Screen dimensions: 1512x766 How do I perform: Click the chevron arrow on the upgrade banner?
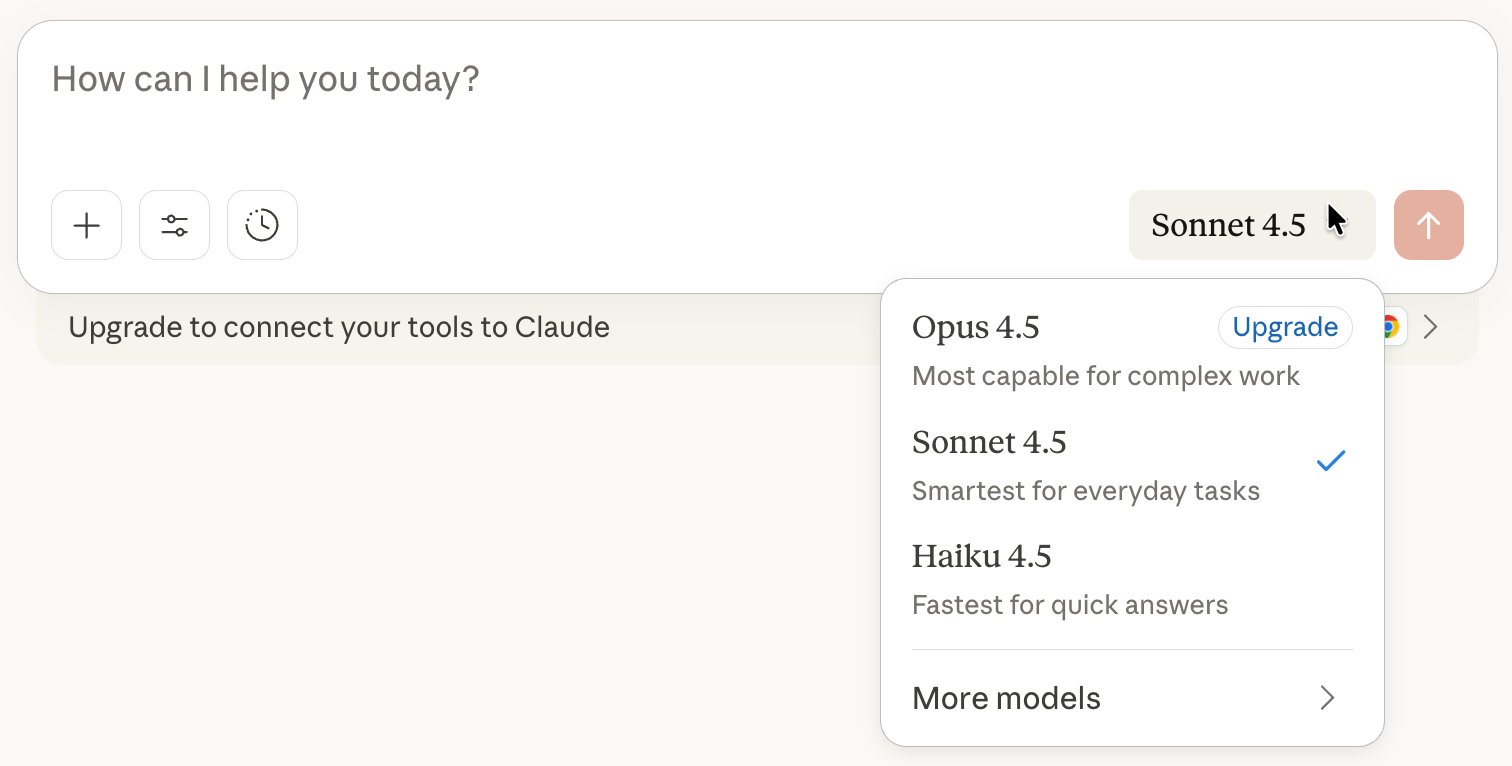[1431, 327]
